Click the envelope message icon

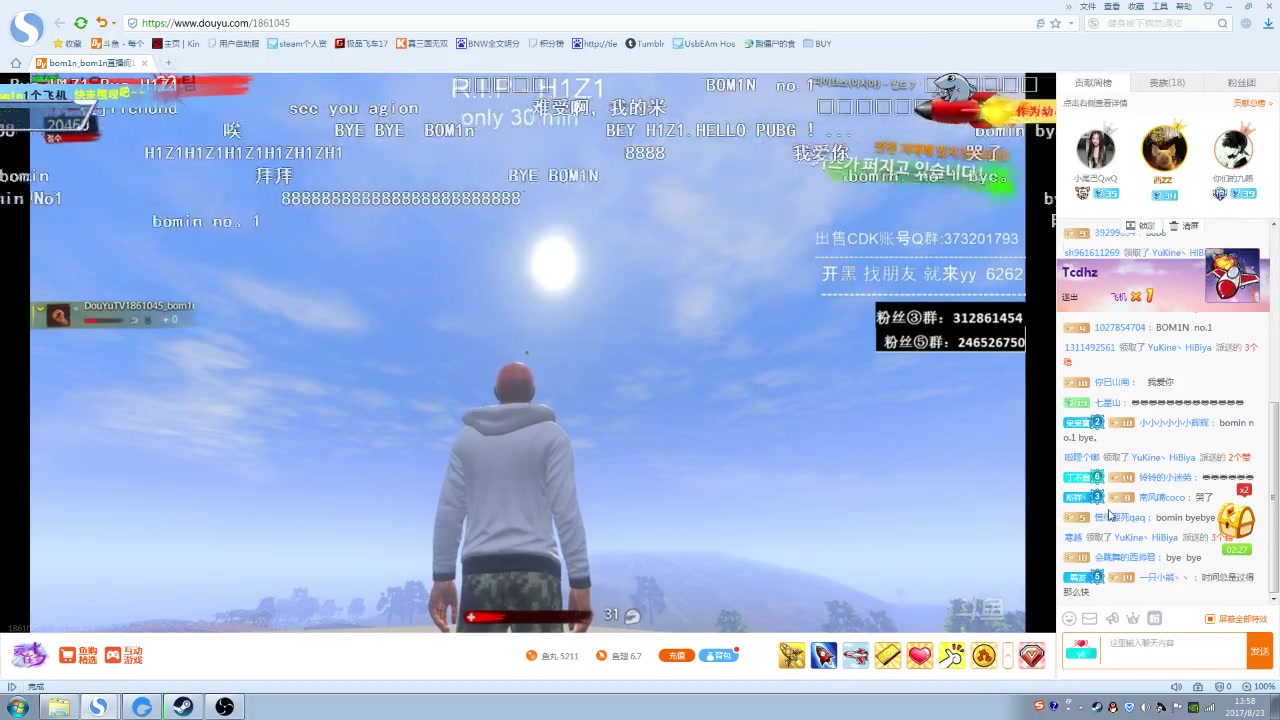click(1090, 619)
